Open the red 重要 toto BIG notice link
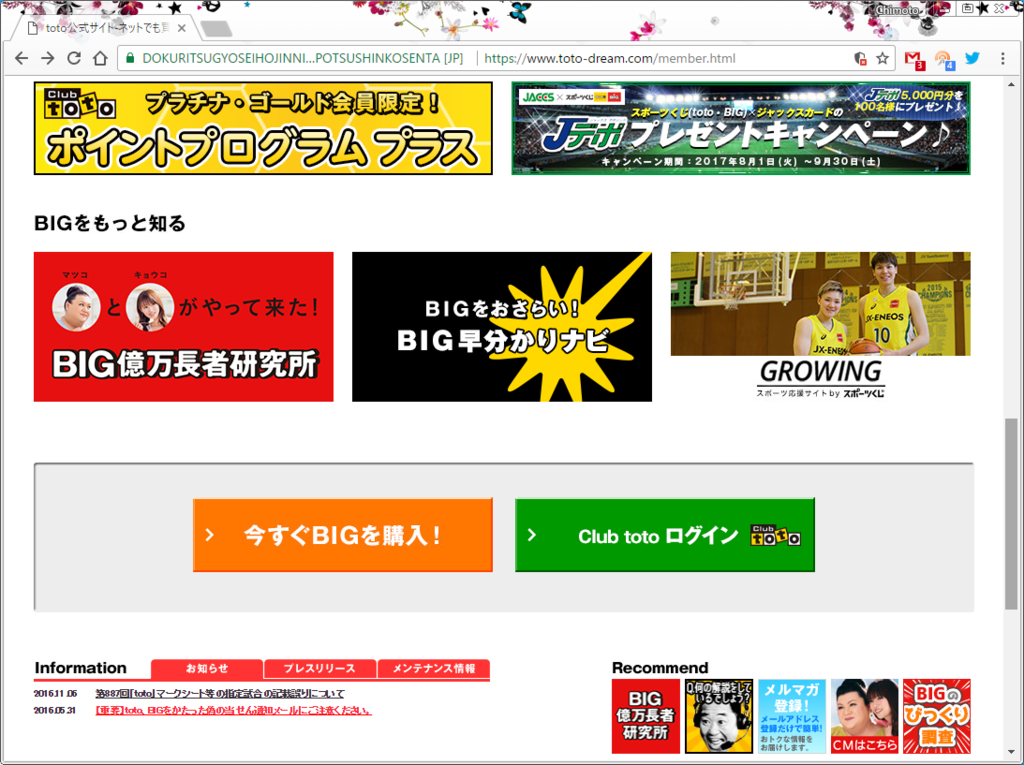 pyautogui.click(x=234, y=711)
